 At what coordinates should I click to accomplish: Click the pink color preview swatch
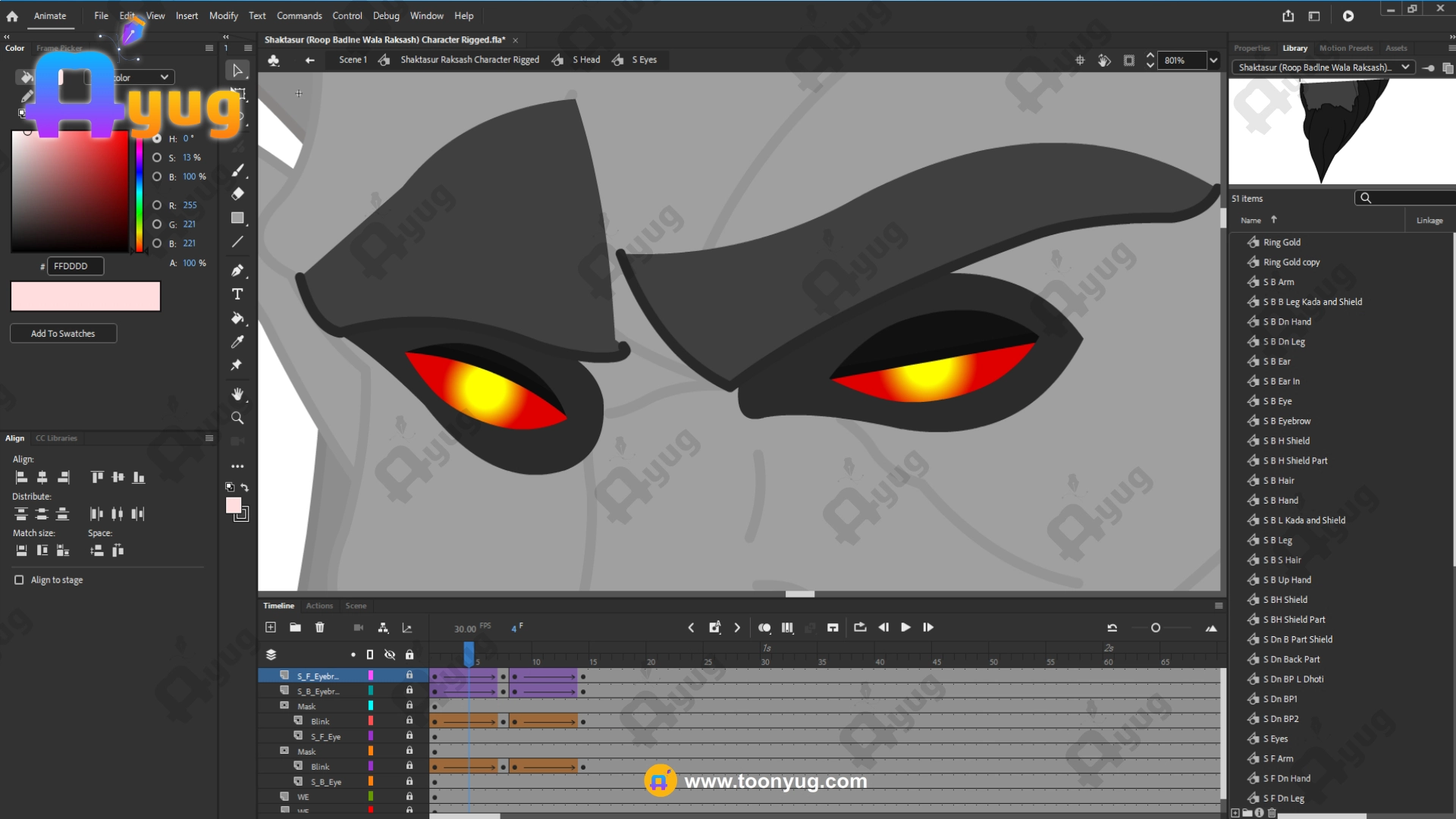coord(86,297)
